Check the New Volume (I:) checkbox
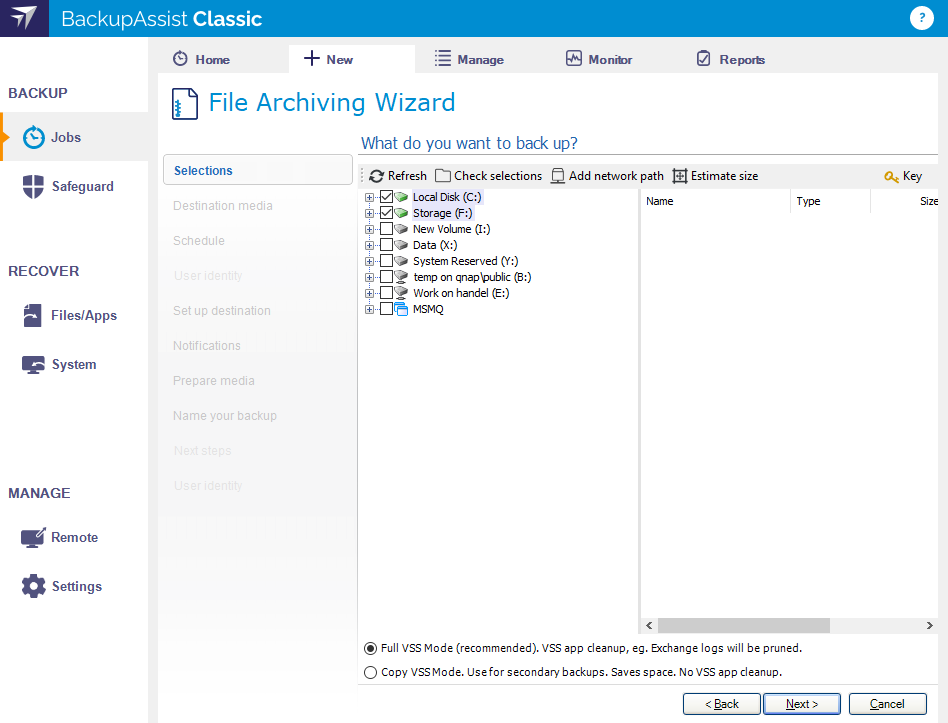This screenshot has height=723, width=948. click(x=386, y=229)
